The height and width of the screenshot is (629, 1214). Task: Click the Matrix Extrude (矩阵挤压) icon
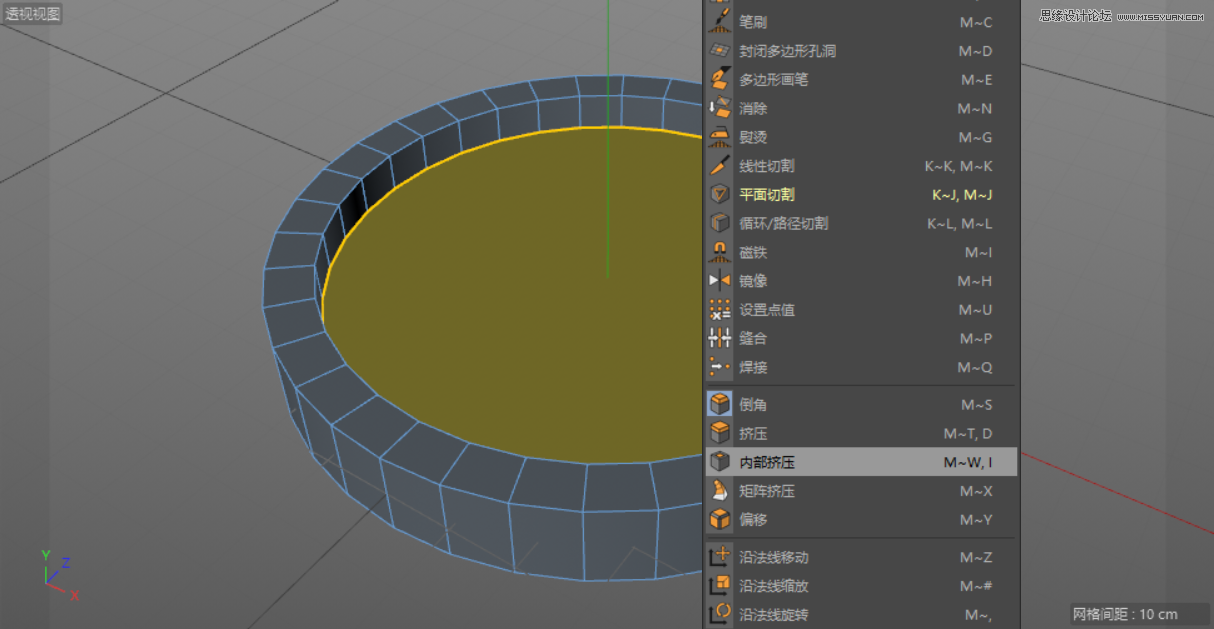click(x=720, y=491)
